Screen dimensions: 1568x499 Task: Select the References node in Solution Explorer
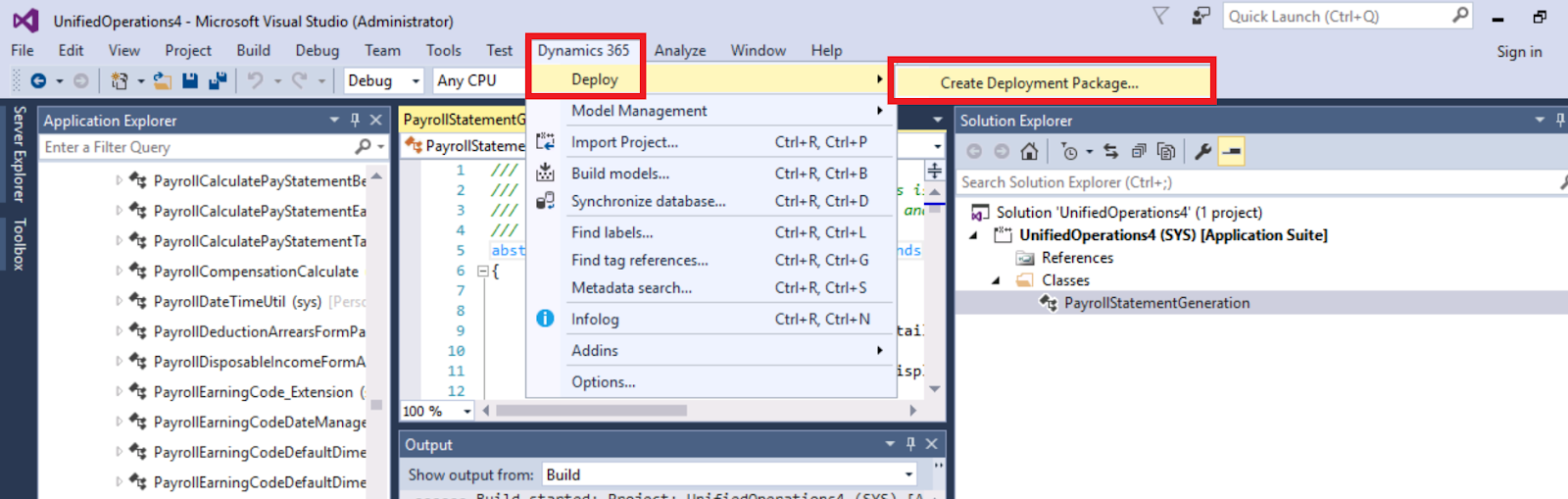click(x=1077, y=258)
